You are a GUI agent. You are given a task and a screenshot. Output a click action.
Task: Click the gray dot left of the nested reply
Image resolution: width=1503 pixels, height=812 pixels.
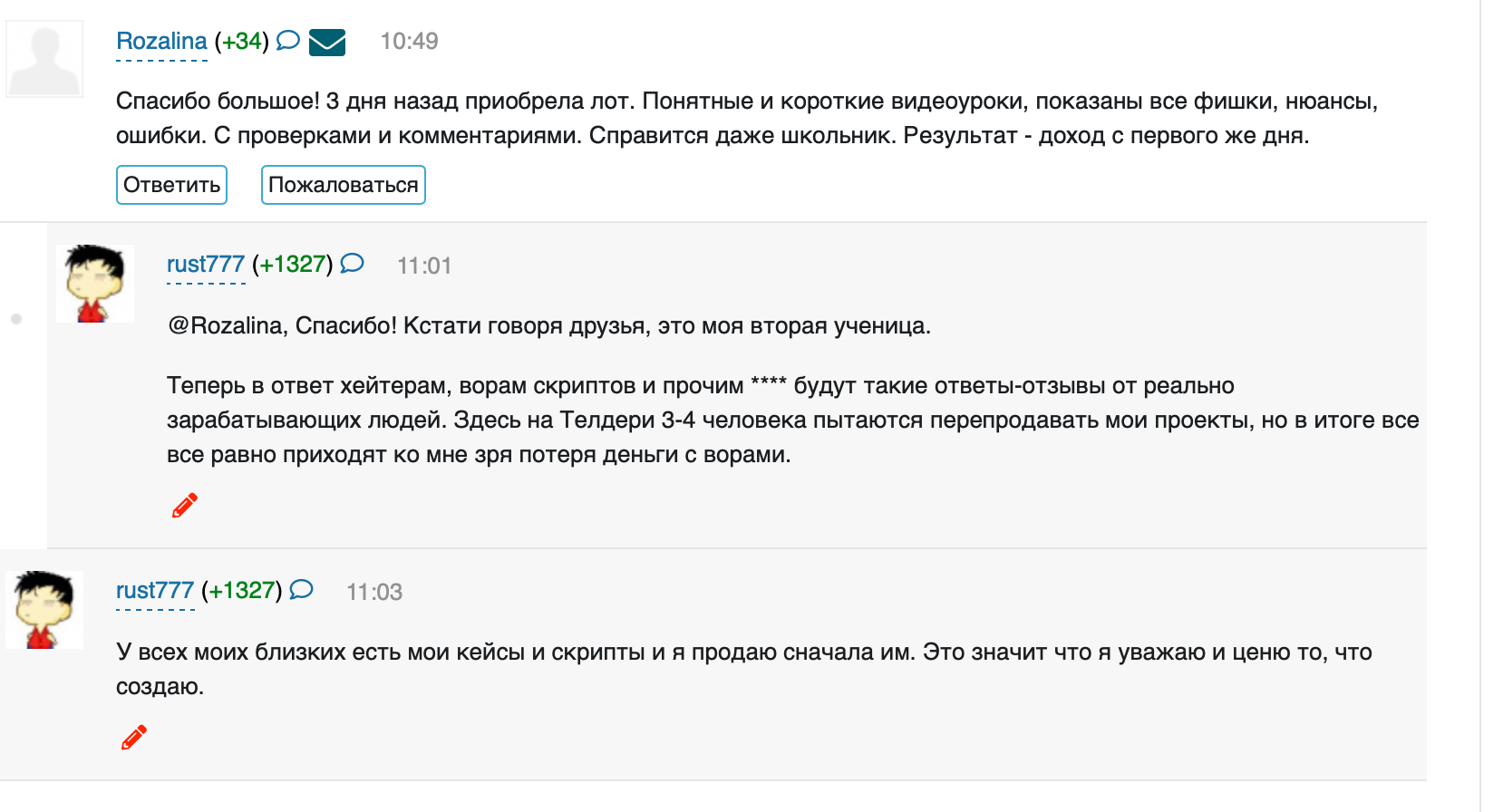(16, 319)
